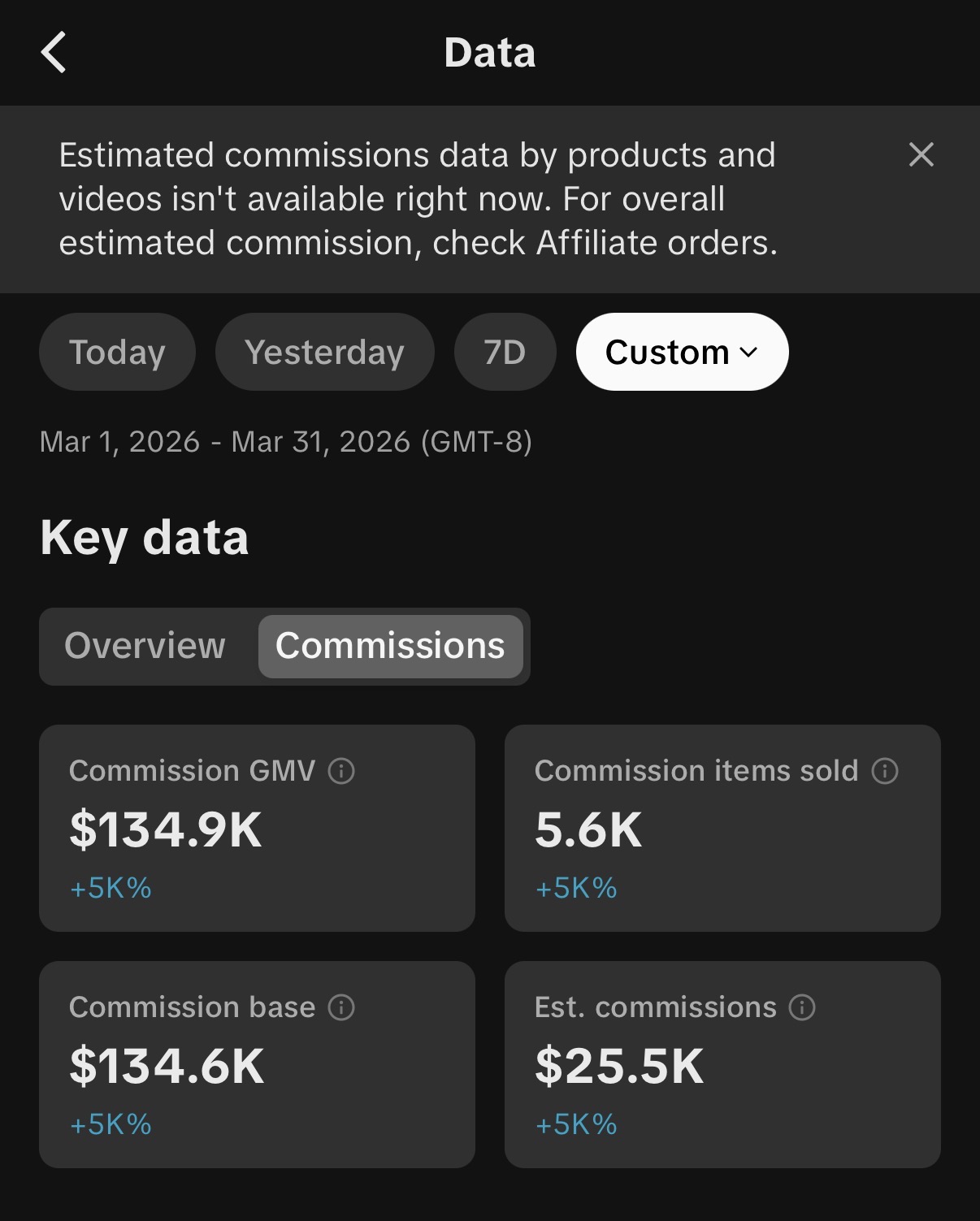980x1221 pixels.
Task: Select the Today date filter
Action: [x=117, y=352]
